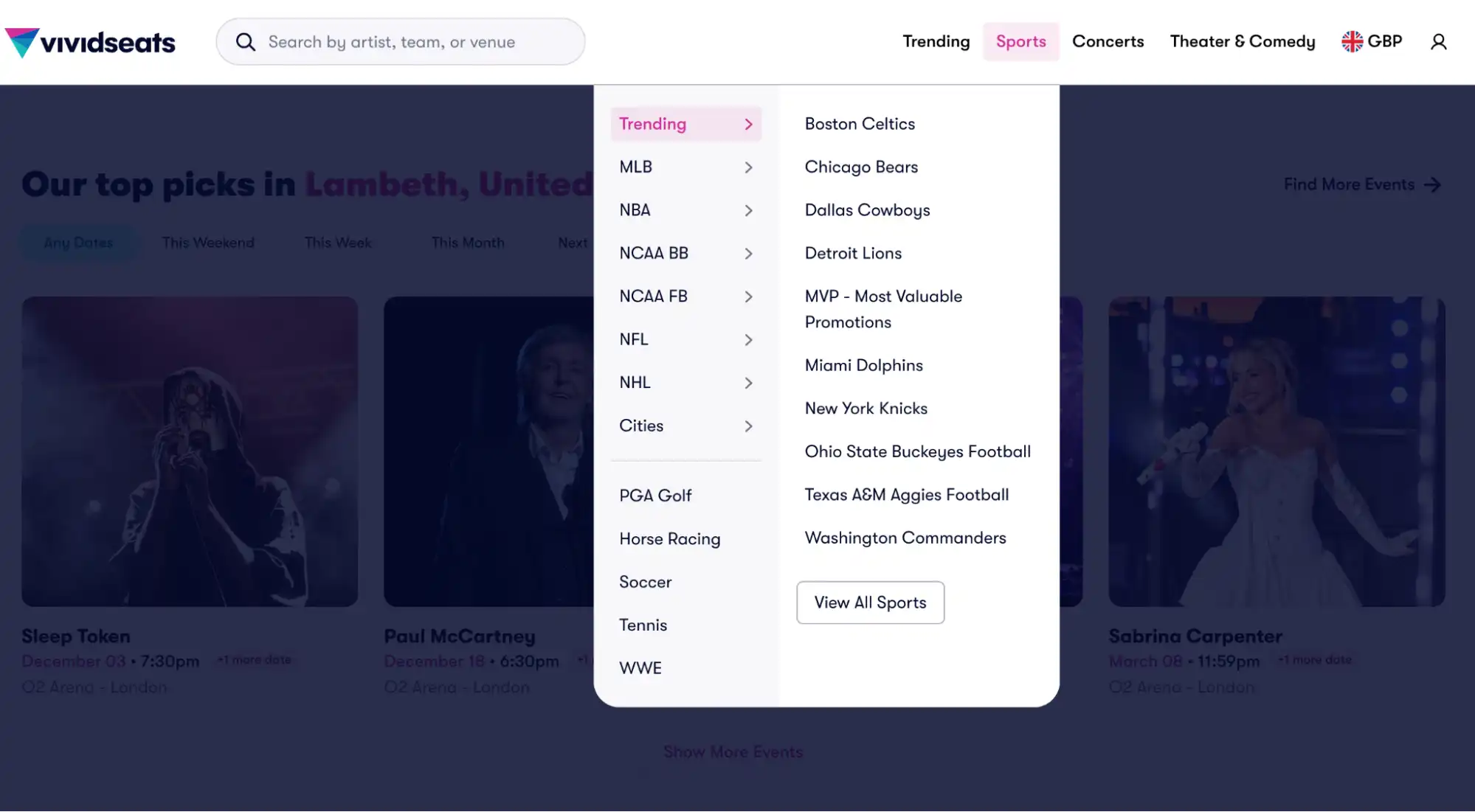1475x812 pixels.
Task: Click the Vivid Seats logo icon
Action: point(20,41)
